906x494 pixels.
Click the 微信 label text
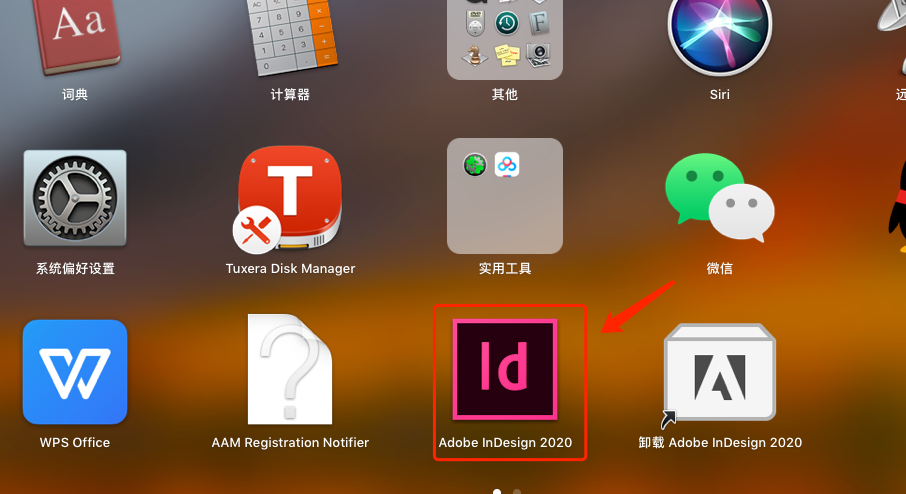[x=719, y=269]
